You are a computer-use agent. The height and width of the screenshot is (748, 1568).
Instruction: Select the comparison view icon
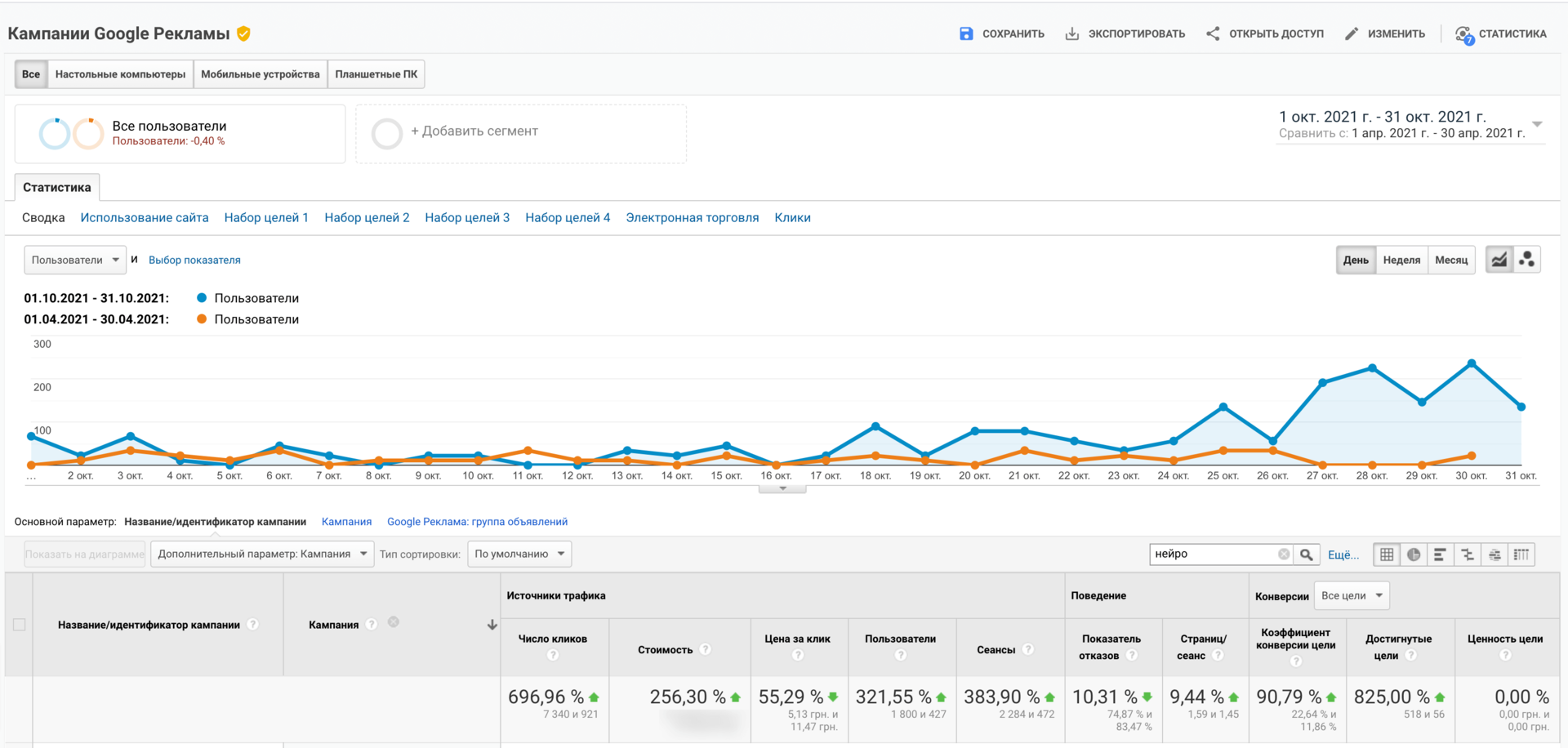coord(1468,554)
